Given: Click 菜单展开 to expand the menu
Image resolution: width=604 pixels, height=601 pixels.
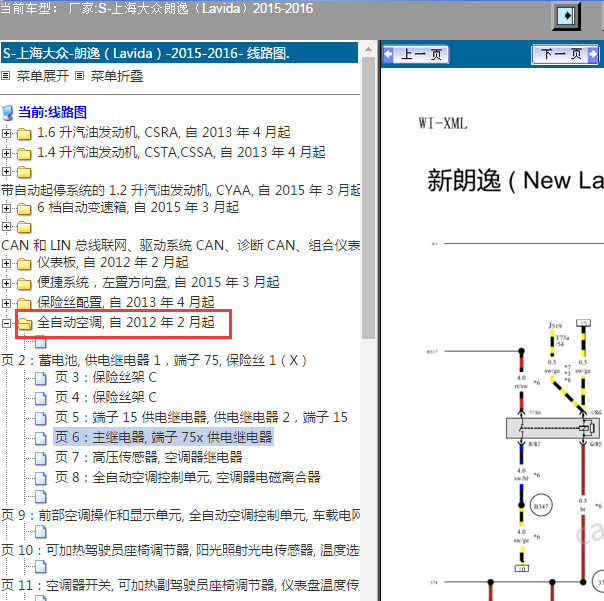Looking at the screenshot, I should [x=42, y=76].
